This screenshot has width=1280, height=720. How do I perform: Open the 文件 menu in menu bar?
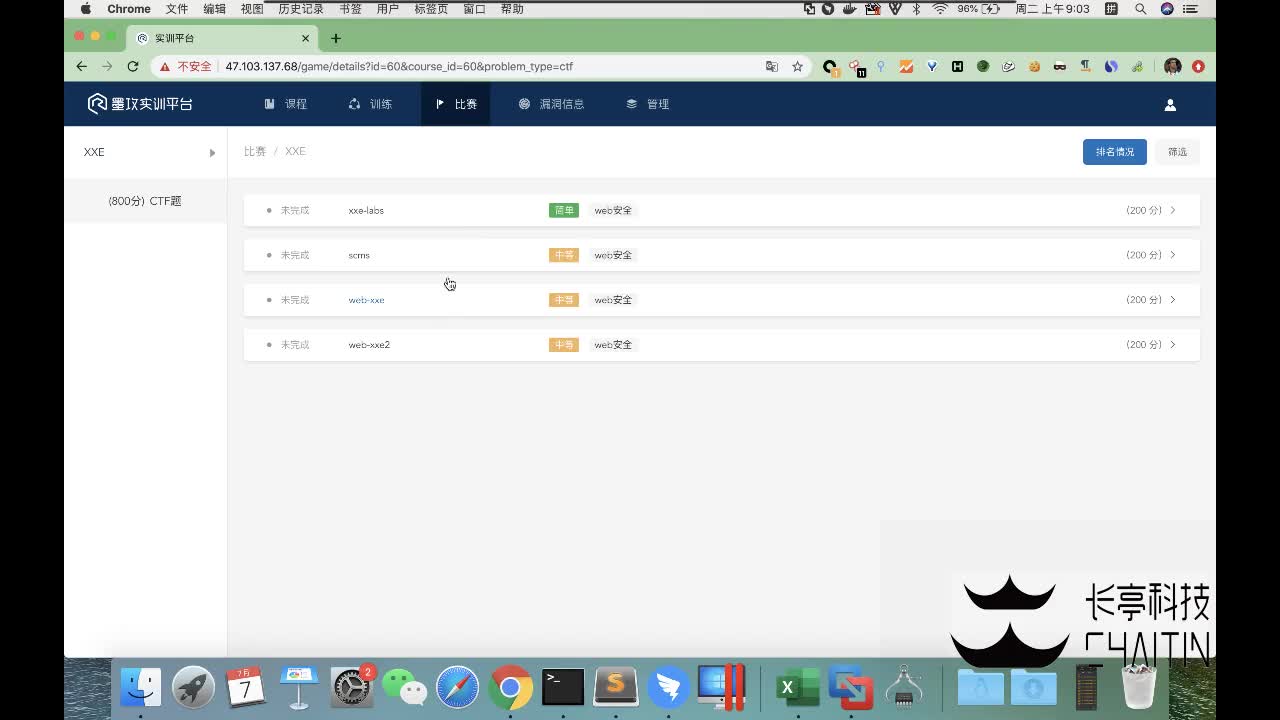pos(177,9)
